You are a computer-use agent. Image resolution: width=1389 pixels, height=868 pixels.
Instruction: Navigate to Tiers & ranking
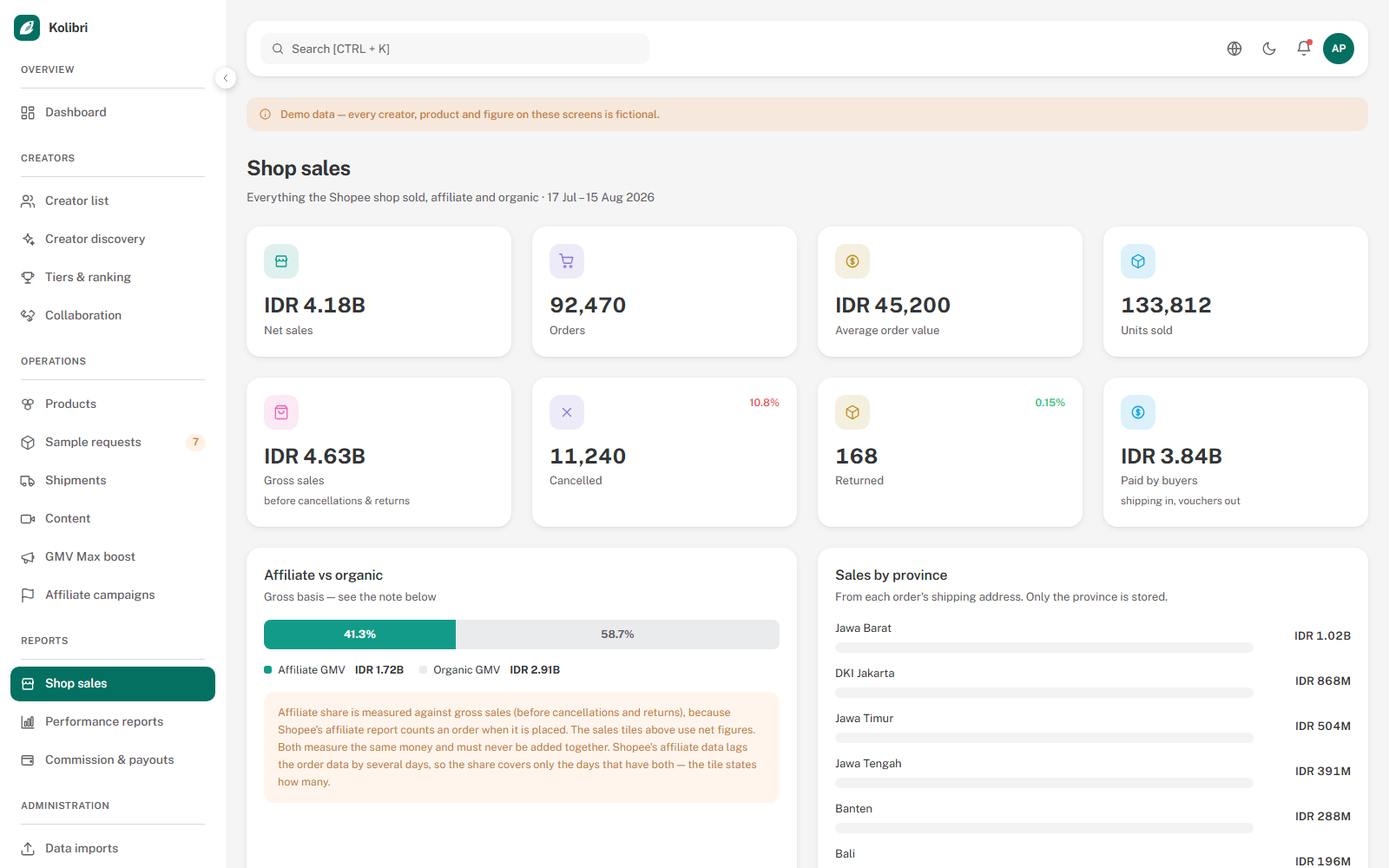(113, 277)
